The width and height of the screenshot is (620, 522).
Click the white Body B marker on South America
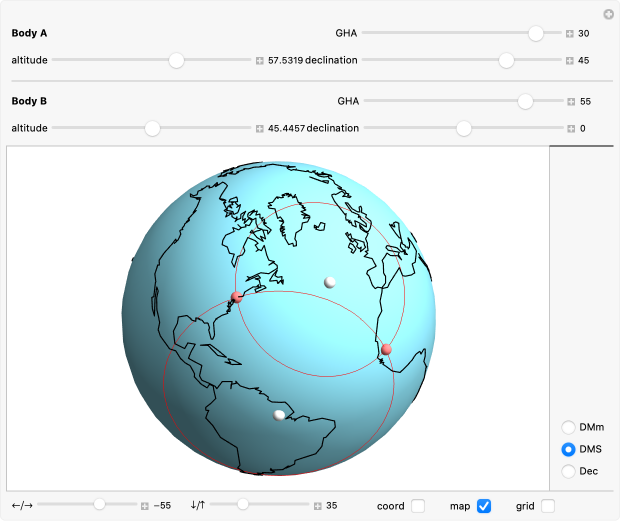[x=279, y=415]
